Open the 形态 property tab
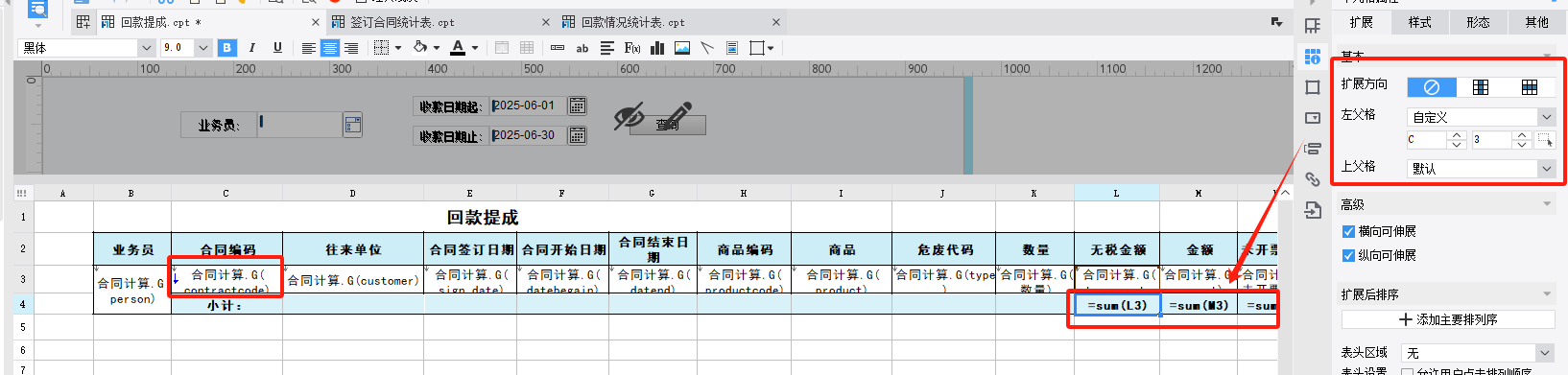This screenshot has width=1568, height=375. pos(1479,22)
